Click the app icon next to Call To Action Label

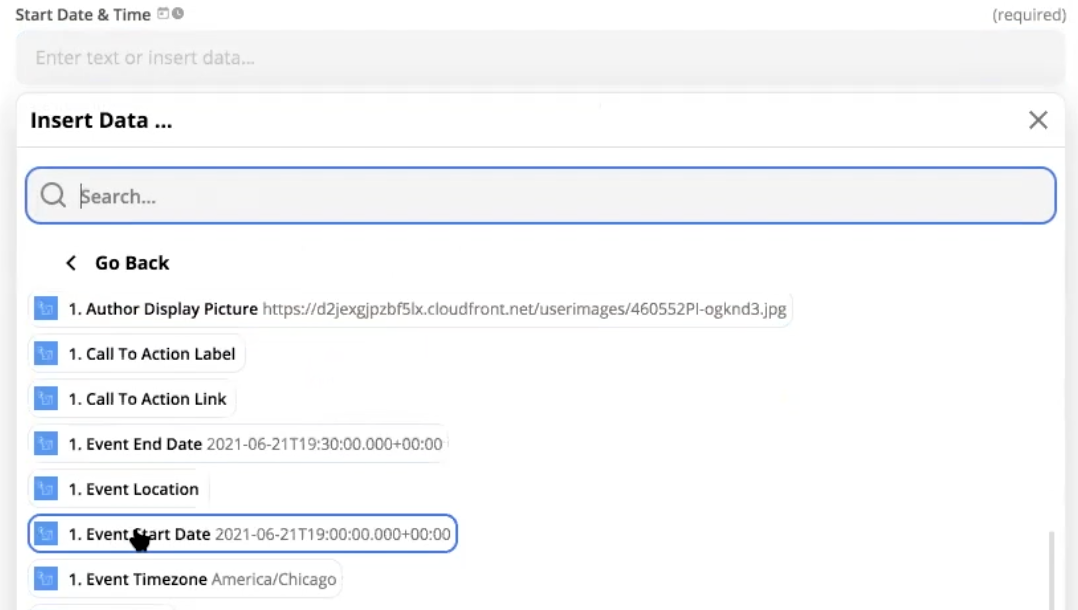click(45, 353)
